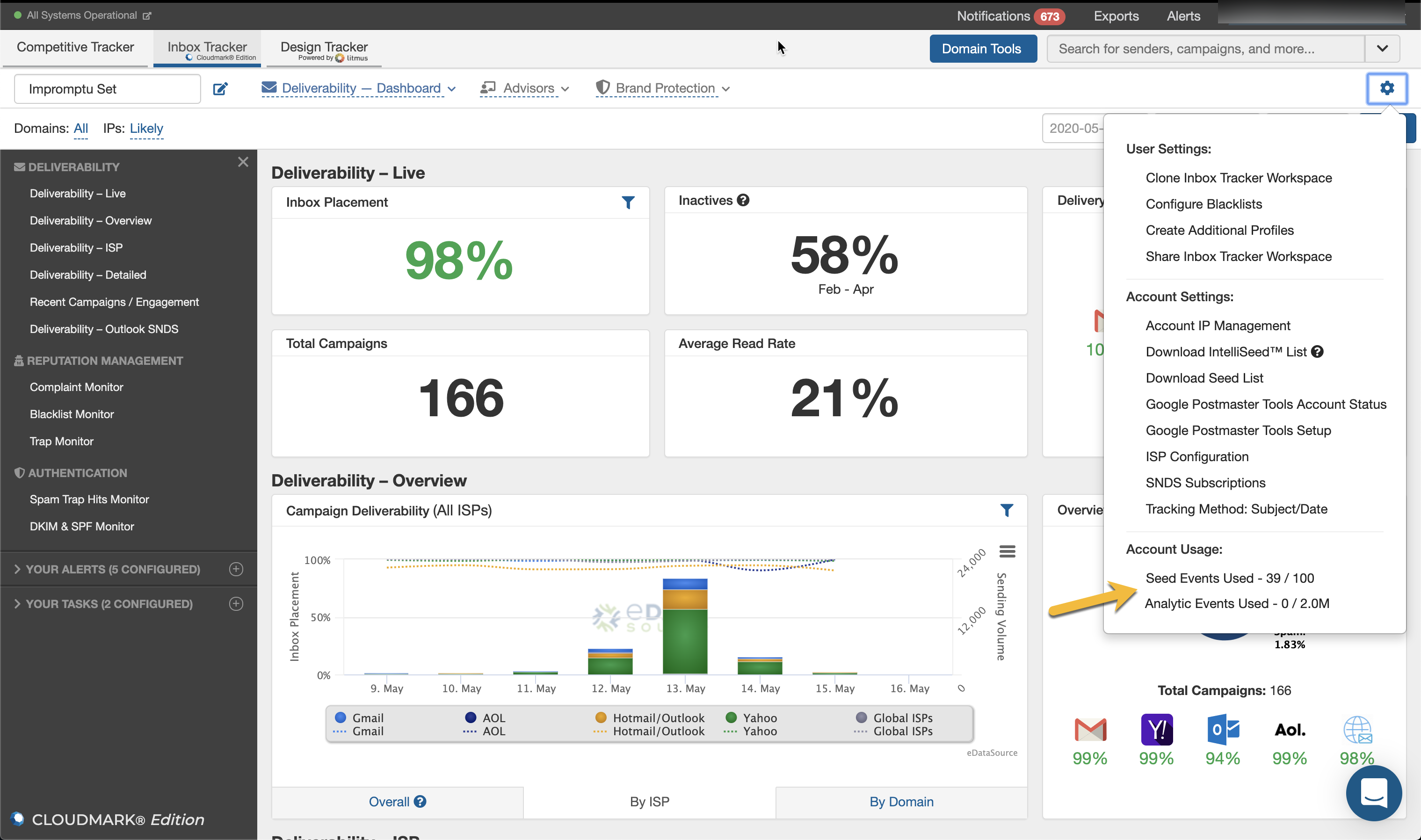Open the search box dropdown arrow
The image size is (1421, 840).
(x=1382, y=49)
